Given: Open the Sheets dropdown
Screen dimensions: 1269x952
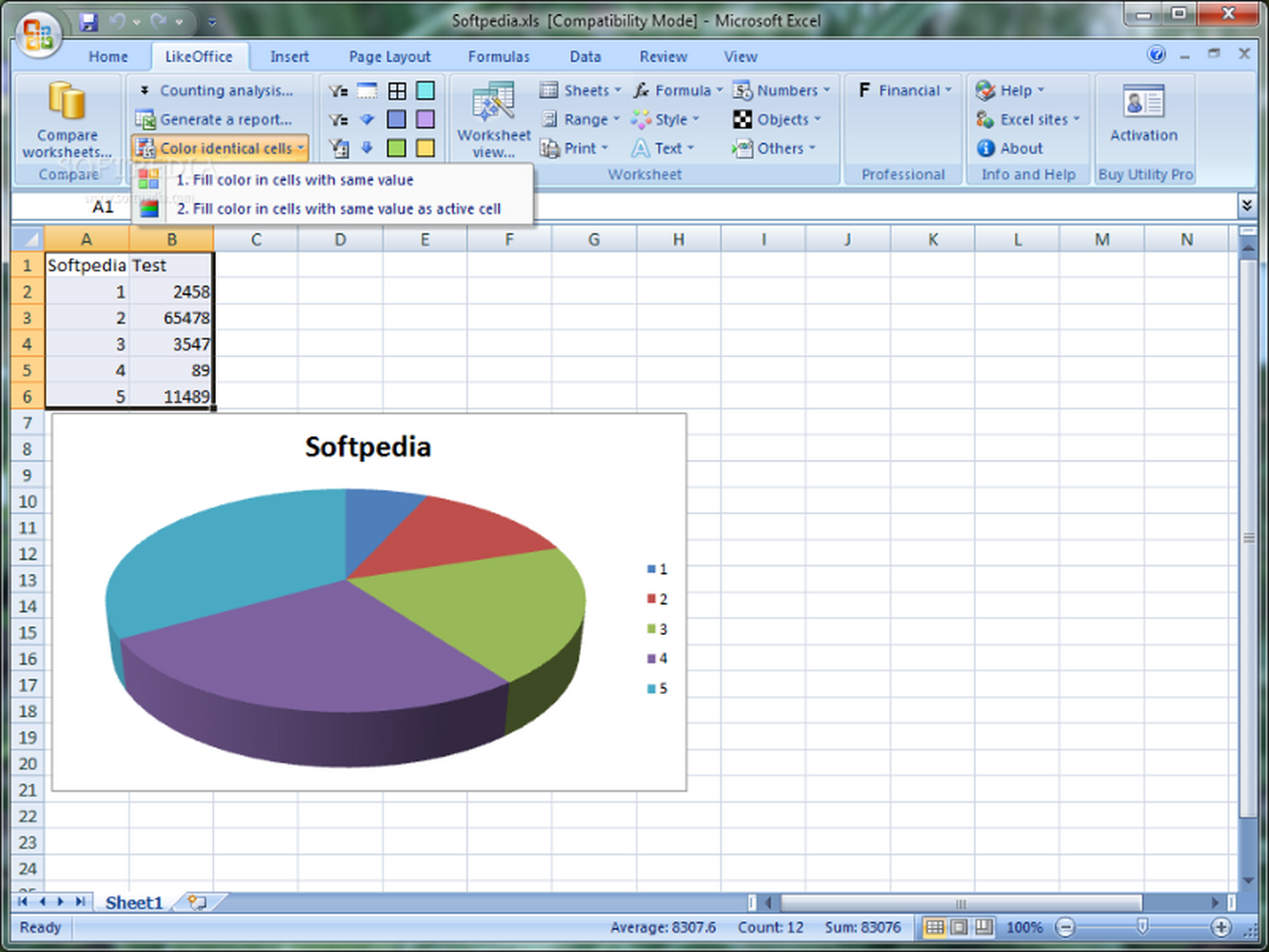Looking at the screenshot, I should click(x=581, y=90).
